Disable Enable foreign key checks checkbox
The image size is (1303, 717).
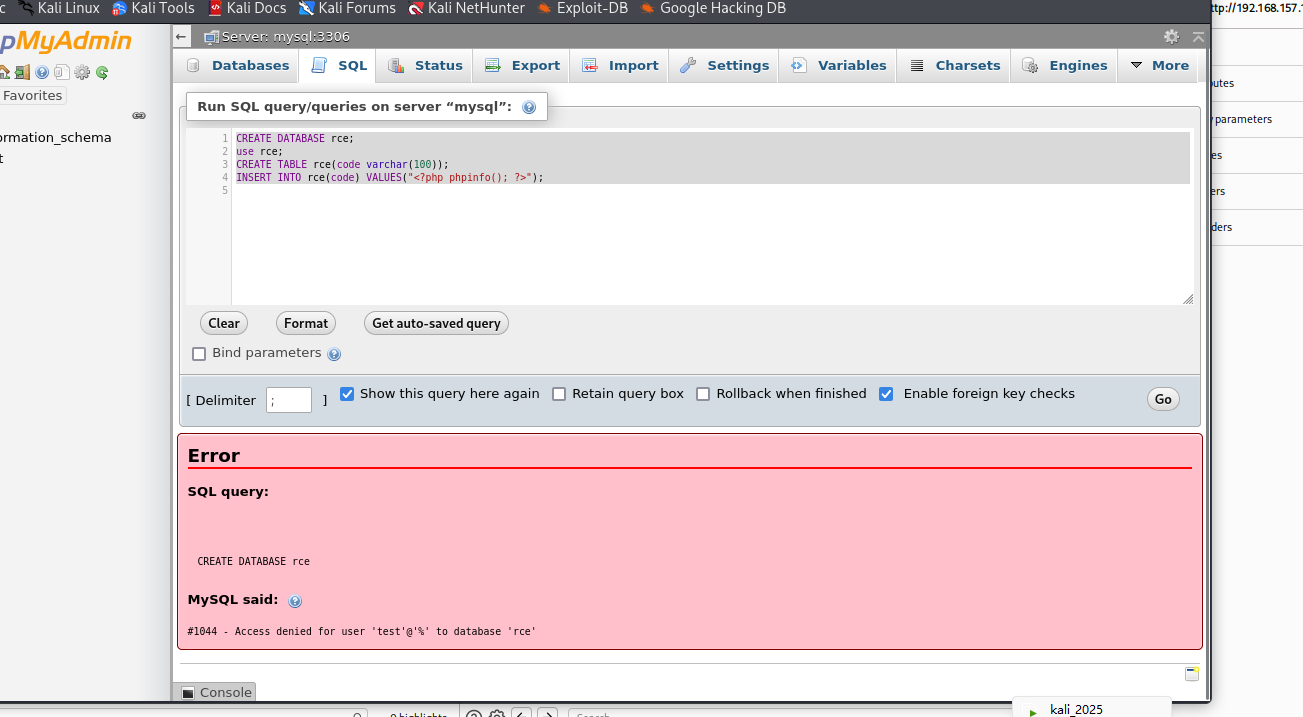(x=886, y=394)
